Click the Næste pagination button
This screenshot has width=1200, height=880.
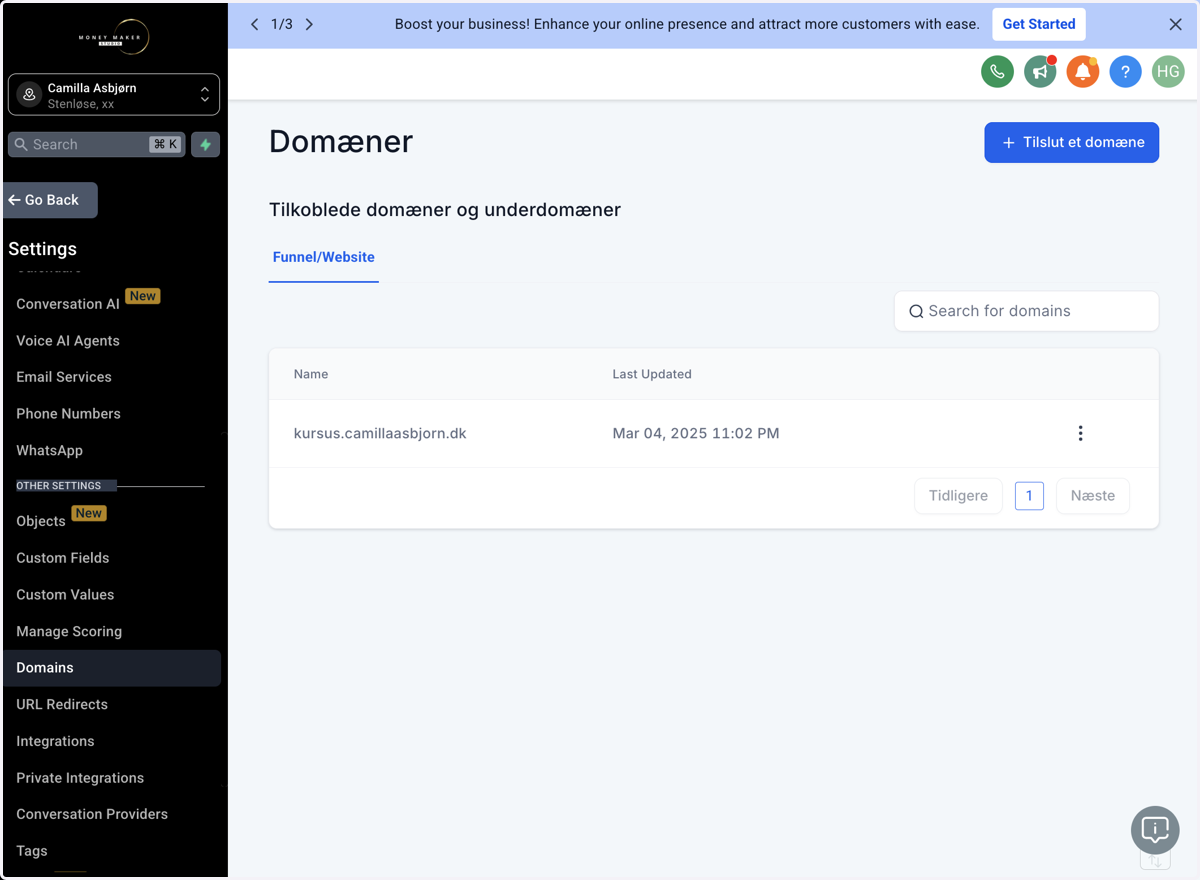tap(1093, 496)
